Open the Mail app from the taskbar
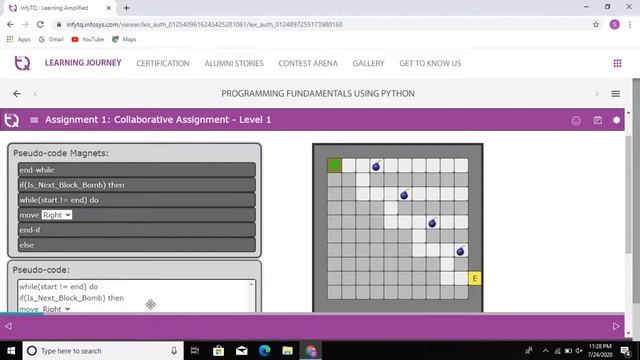Viewport: 640px width, 360px height. 242,351
